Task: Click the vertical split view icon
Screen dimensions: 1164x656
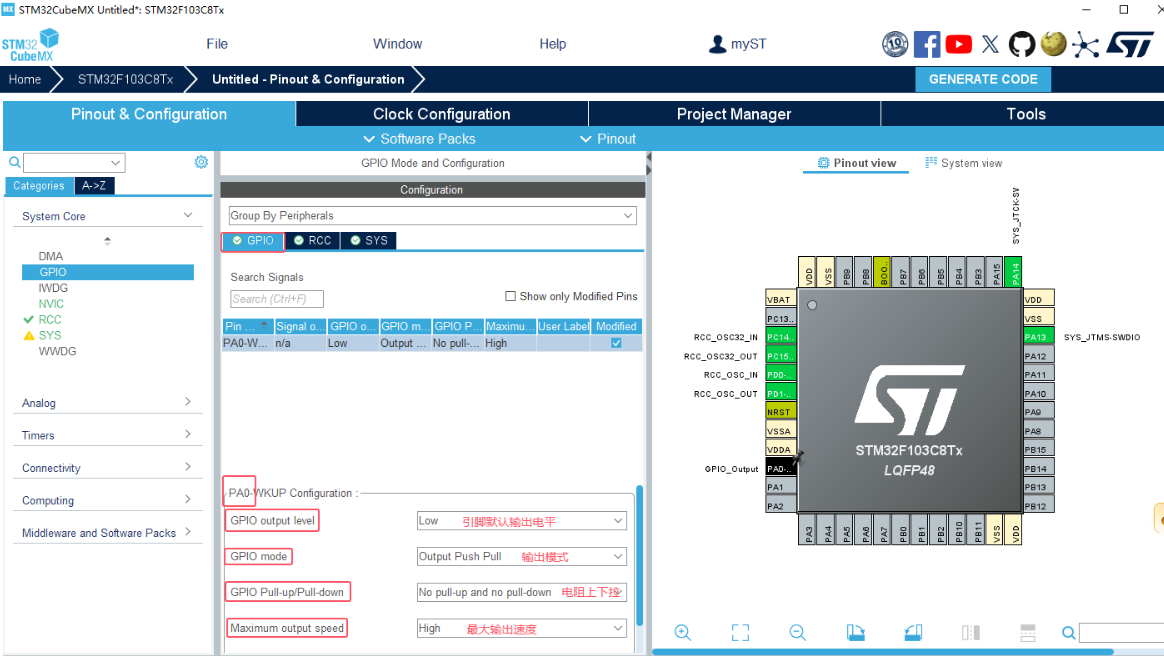Action: [970, 632]
